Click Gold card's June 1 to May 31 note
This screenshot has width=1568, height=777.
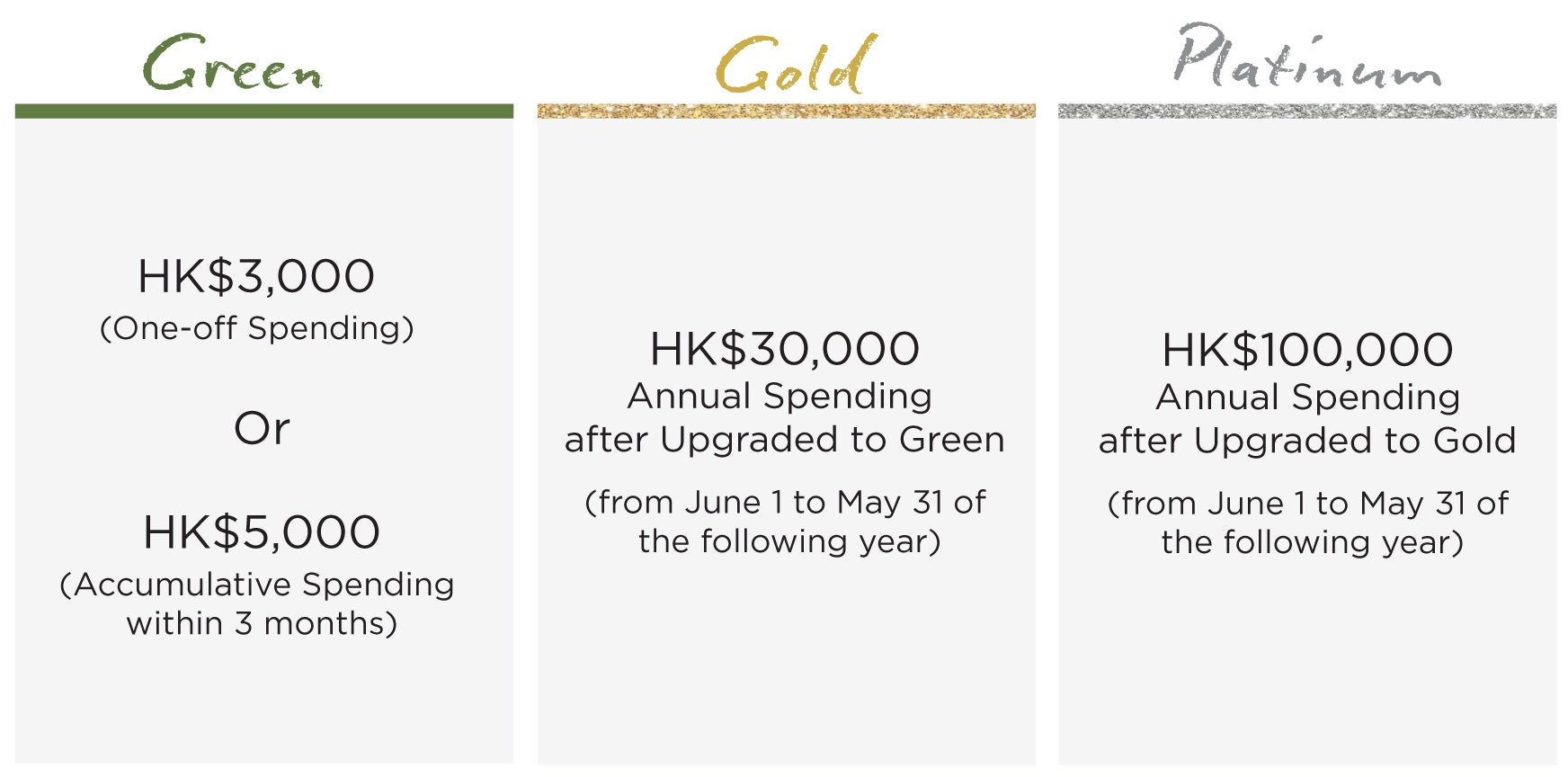[787, 522]
